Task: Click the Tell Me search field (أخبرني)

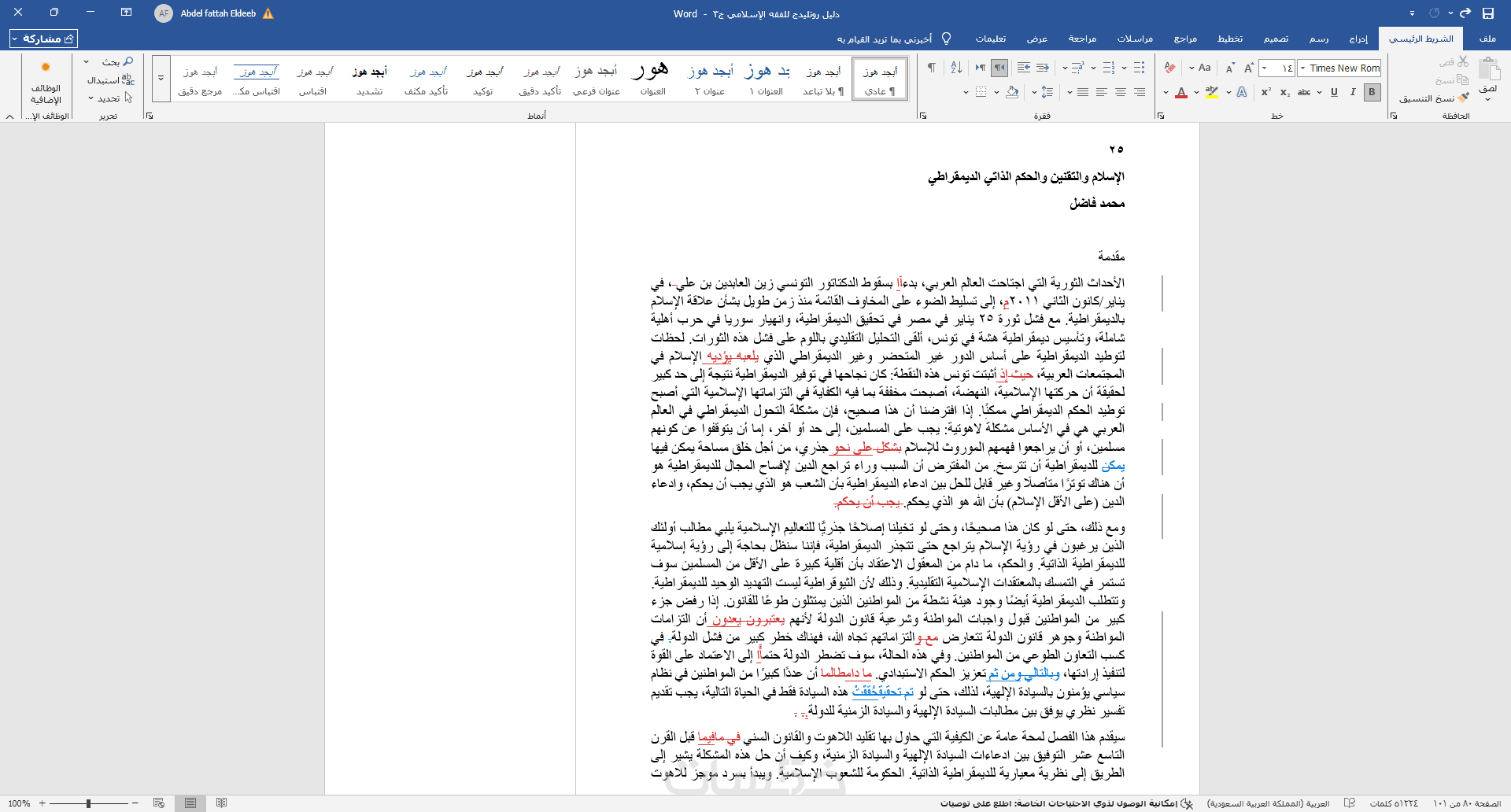Action: [885, 39]
